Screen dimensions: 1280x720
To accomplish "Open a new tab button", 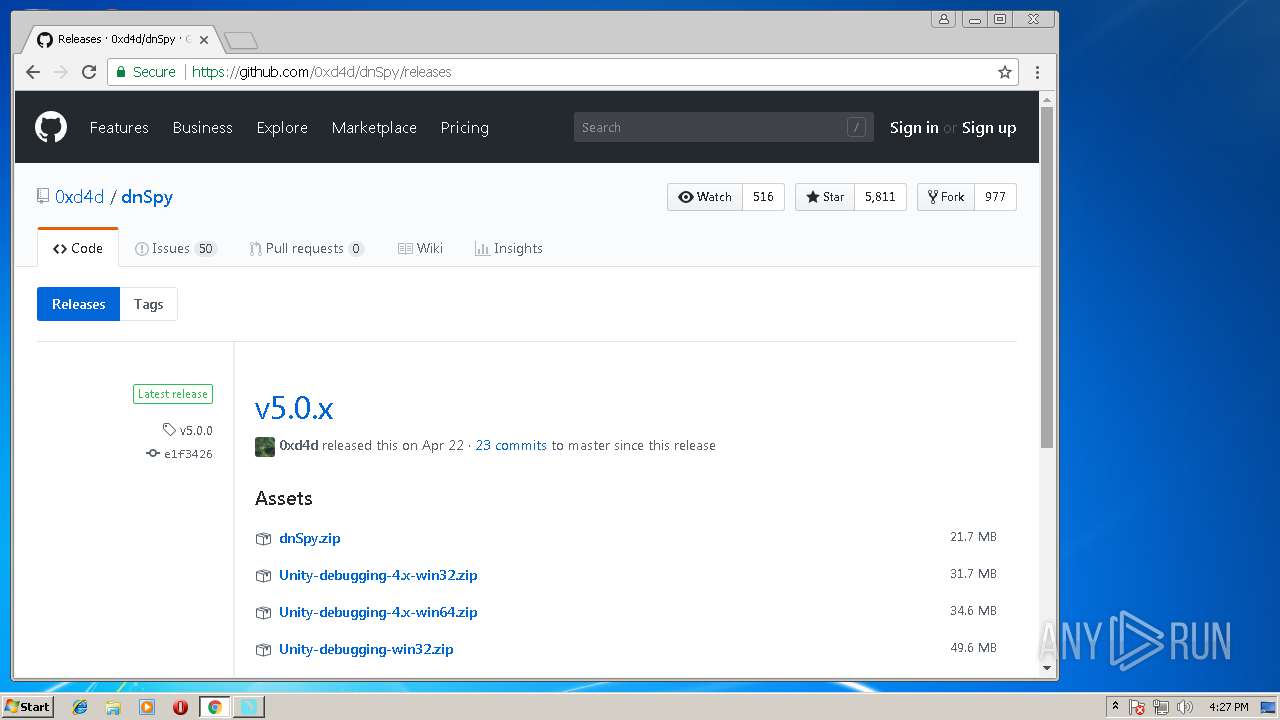I will click(241, 40).
